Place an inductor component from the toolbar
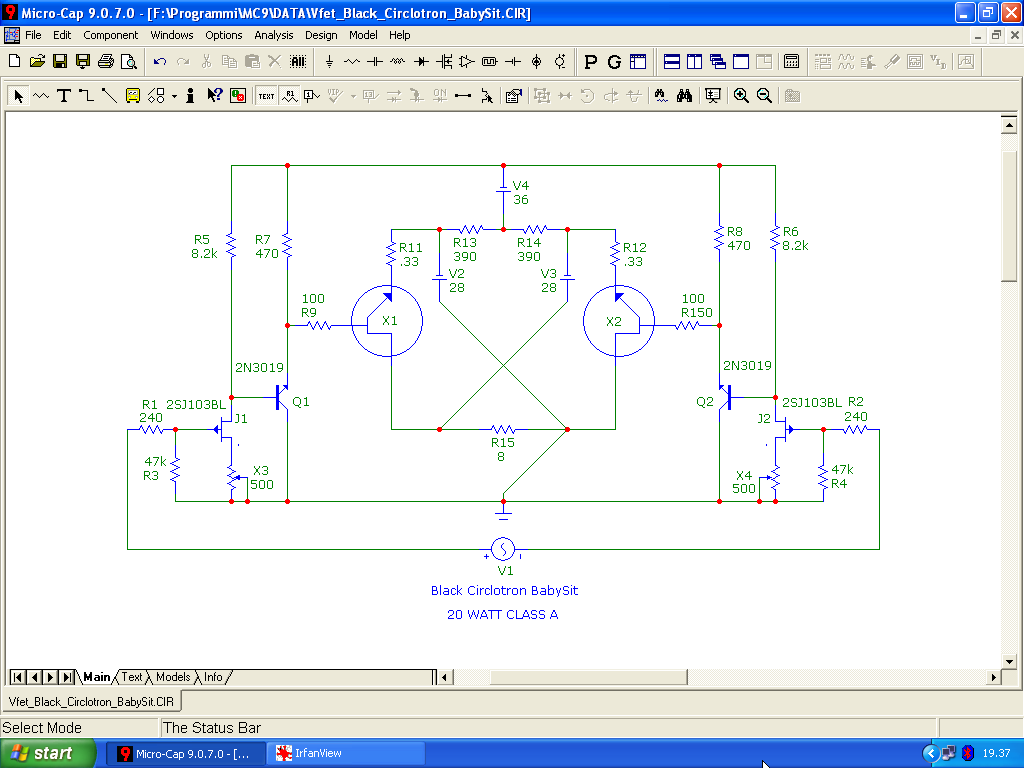 [x=398, y=61]
